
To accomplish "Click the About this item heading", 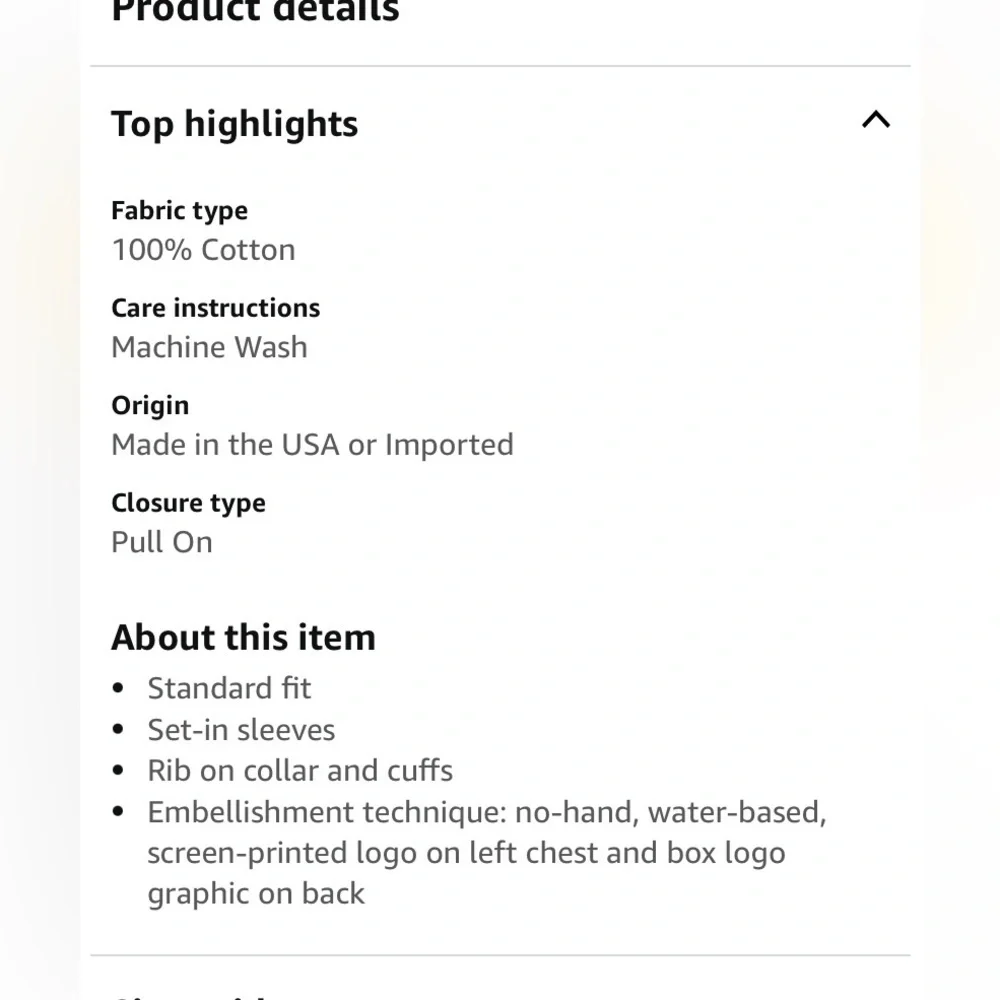I will click(x=244, y=637).
